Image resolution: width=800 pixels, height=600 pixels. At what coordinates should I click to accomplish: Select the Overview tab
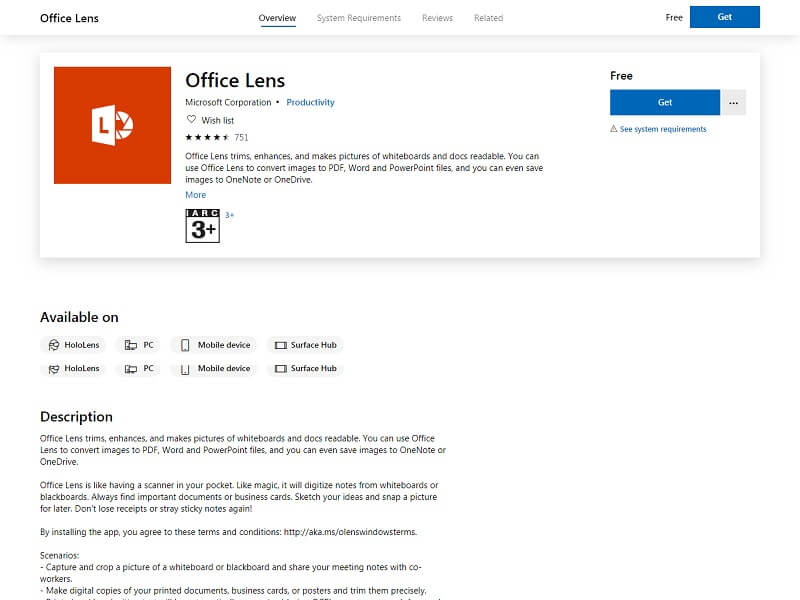277,18
